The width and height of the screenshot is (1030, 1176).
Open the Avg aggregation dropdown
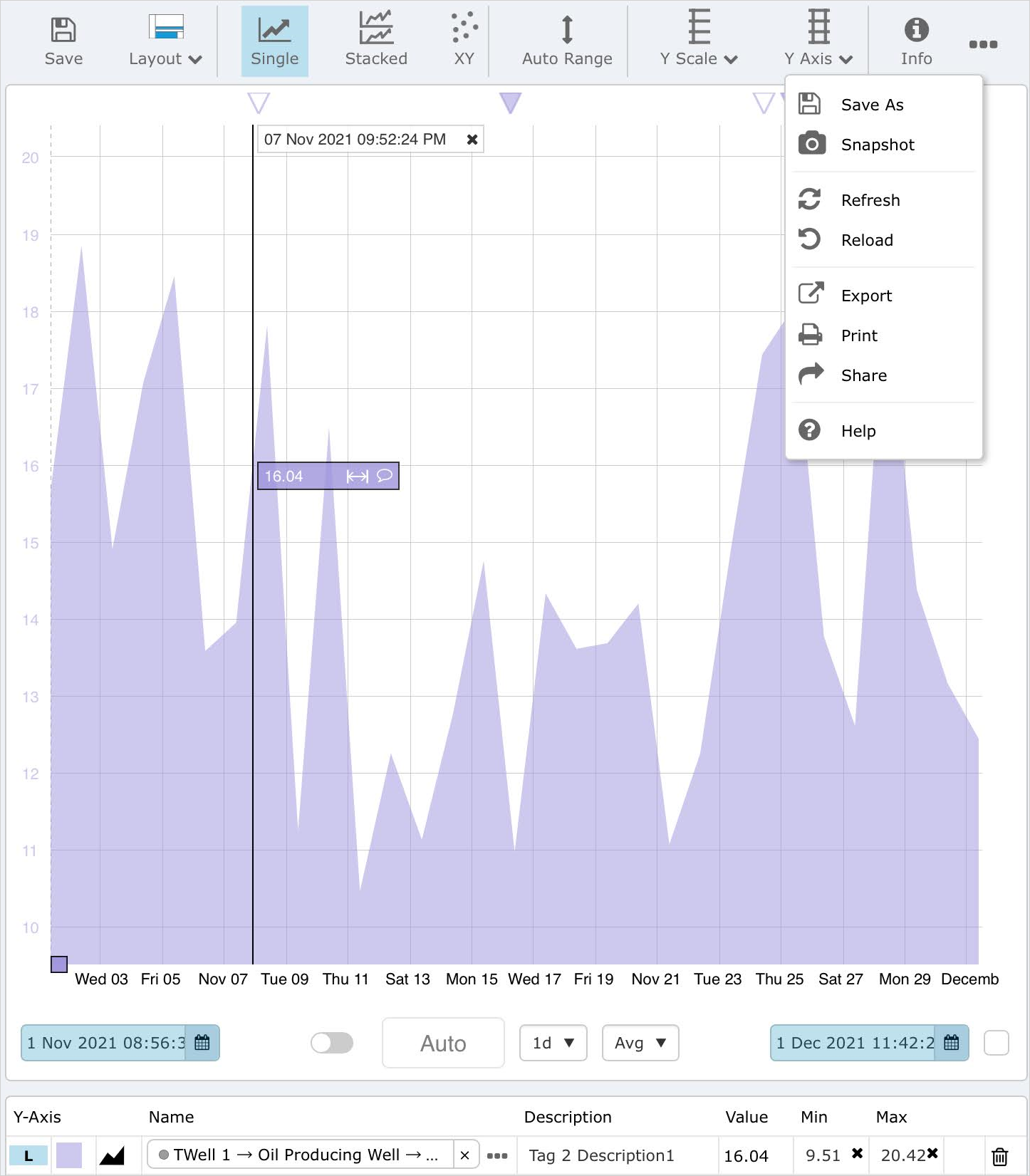(x=640, y=1043)
